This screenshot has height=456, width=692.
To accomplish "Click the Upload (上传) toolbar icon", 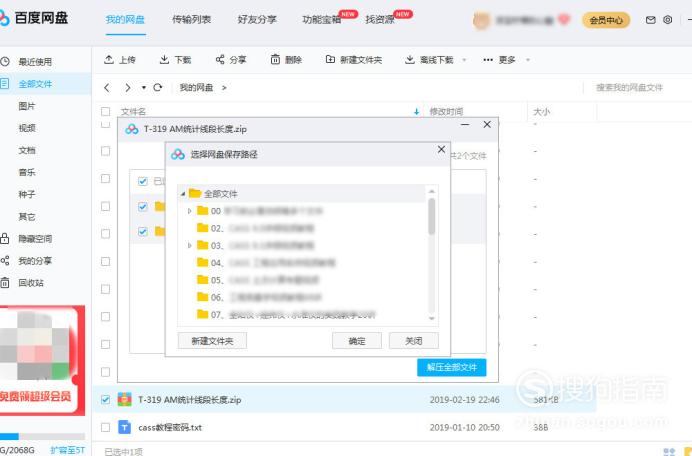I will 109,60.
